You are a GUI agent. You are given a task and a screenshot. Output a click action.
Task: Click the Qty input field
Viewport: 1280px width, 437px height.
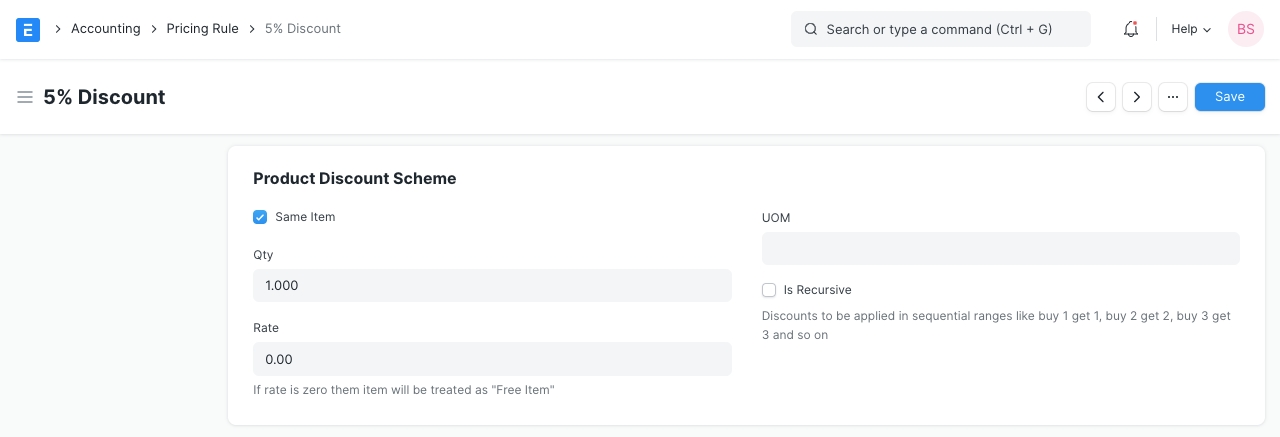492,286
